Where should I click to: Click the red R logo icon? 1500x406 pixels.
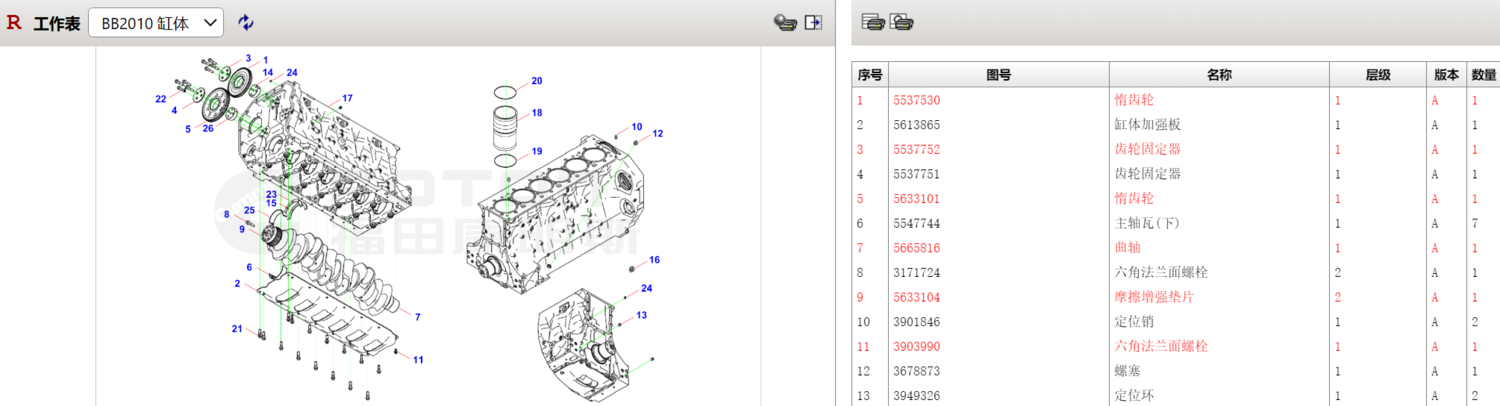pos(14,22)
